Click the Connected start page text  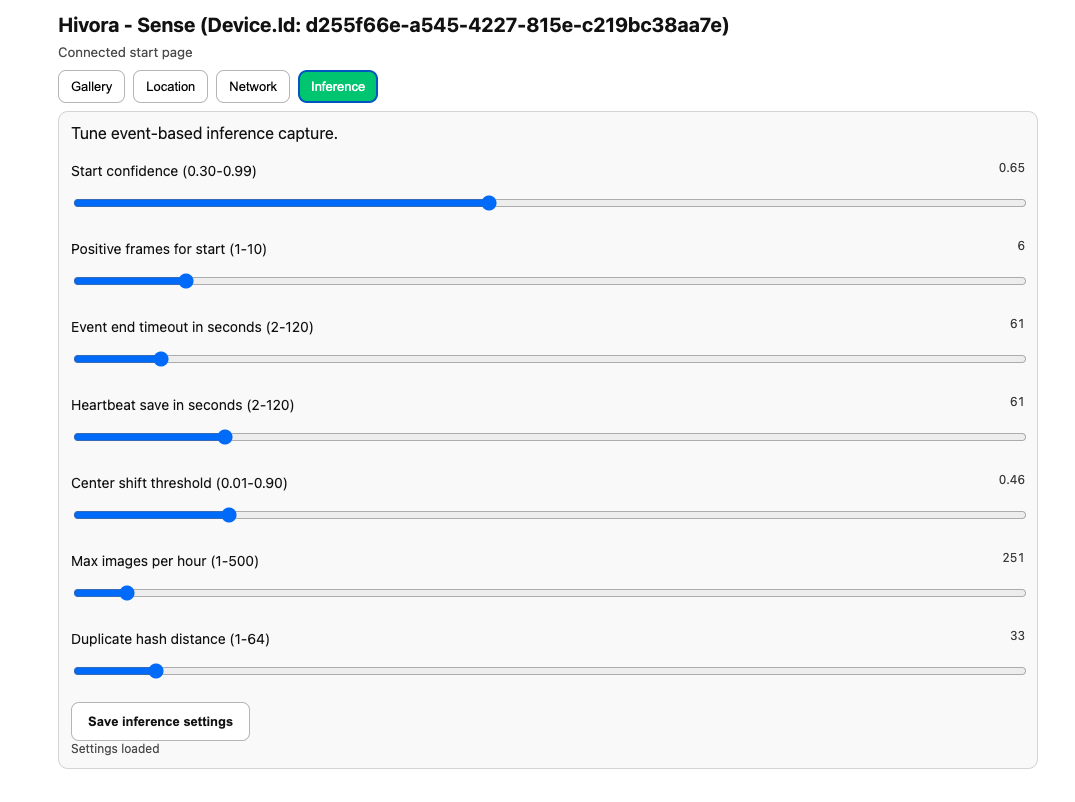[125, 53]
